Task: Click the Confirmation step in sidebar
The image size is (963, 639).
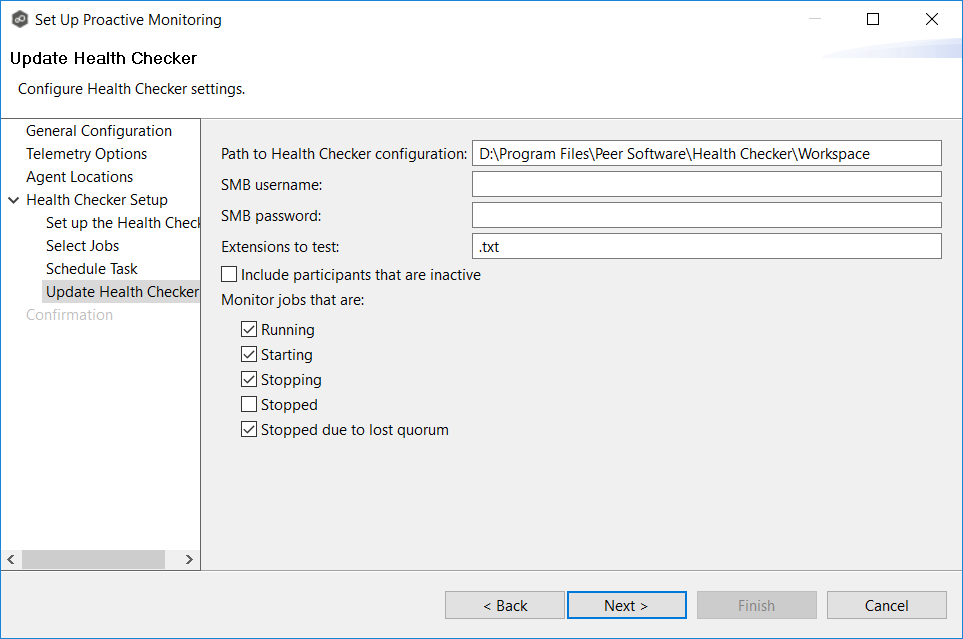Action: point(69,315)
